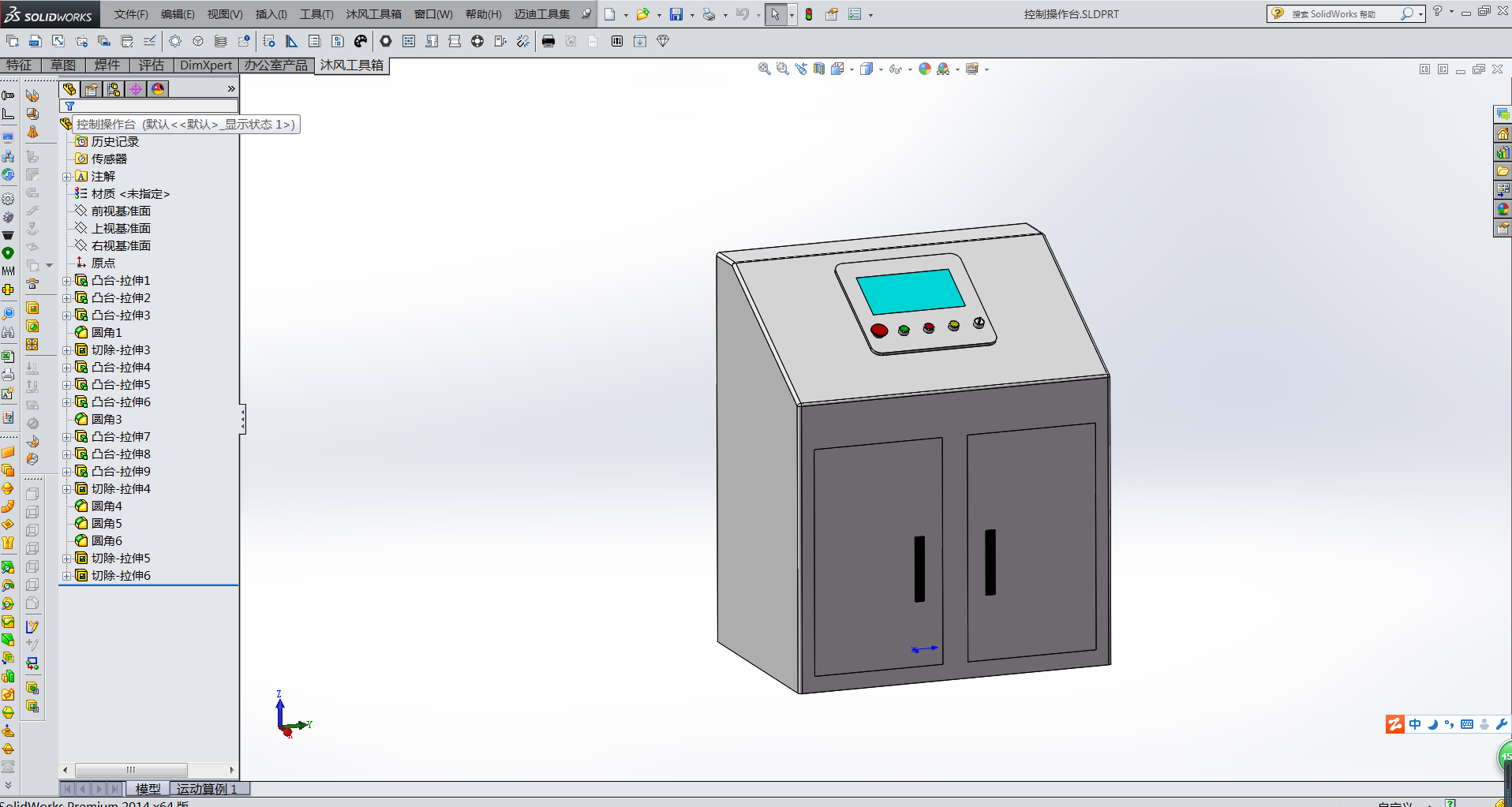Click the diamond icon in the toolbox row

(663, 41)
